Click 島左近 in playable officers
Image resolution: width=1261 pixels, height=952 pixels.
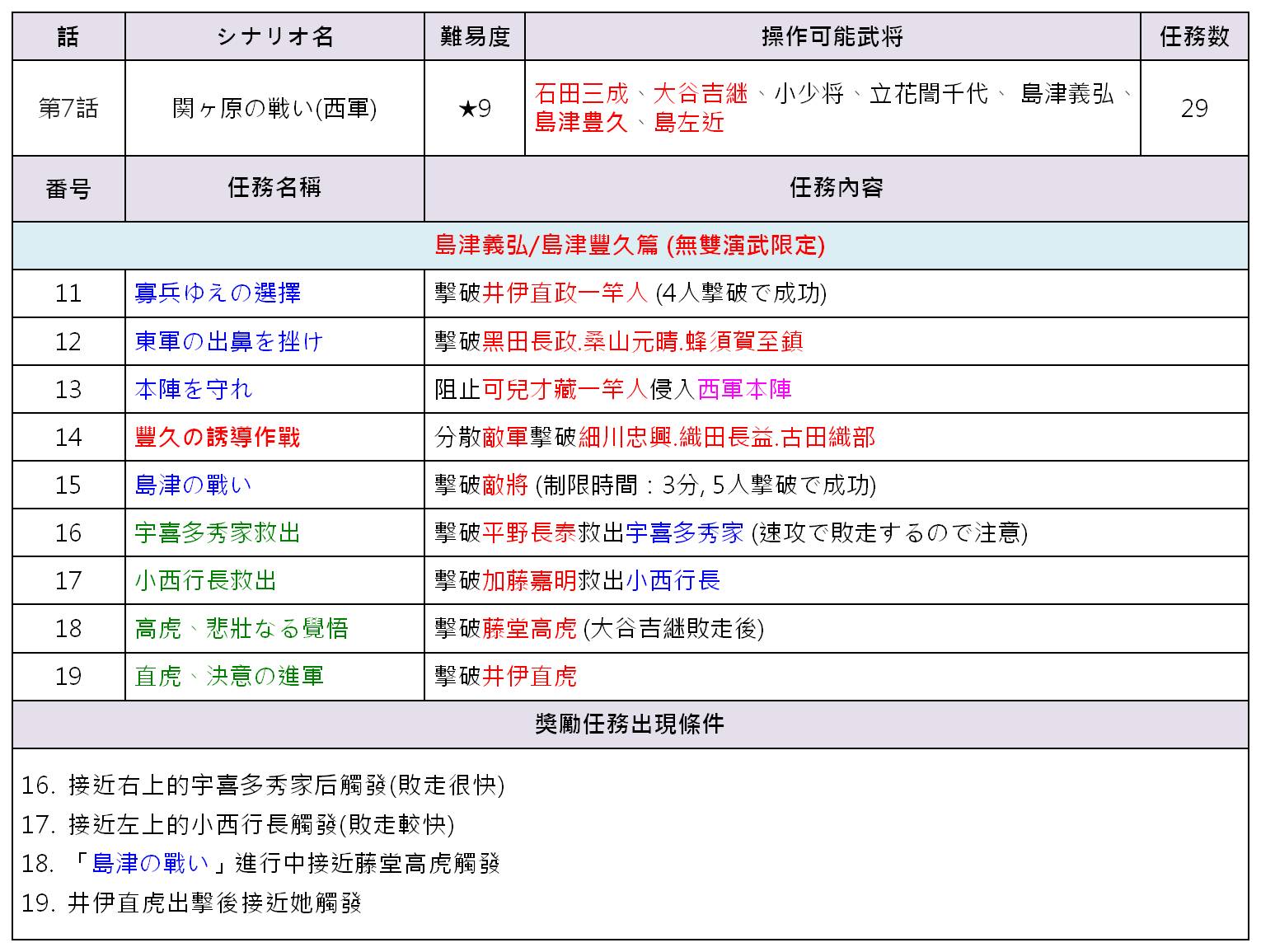coord(688,123)
